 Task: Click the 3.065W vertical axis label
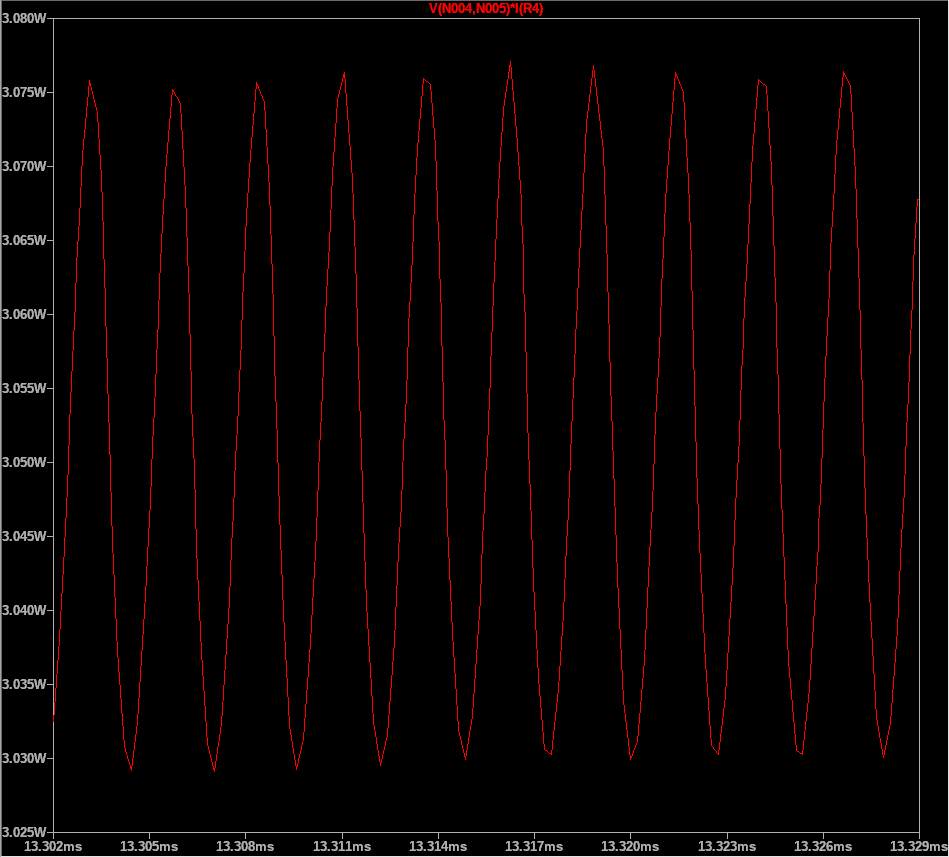[24, 240]
